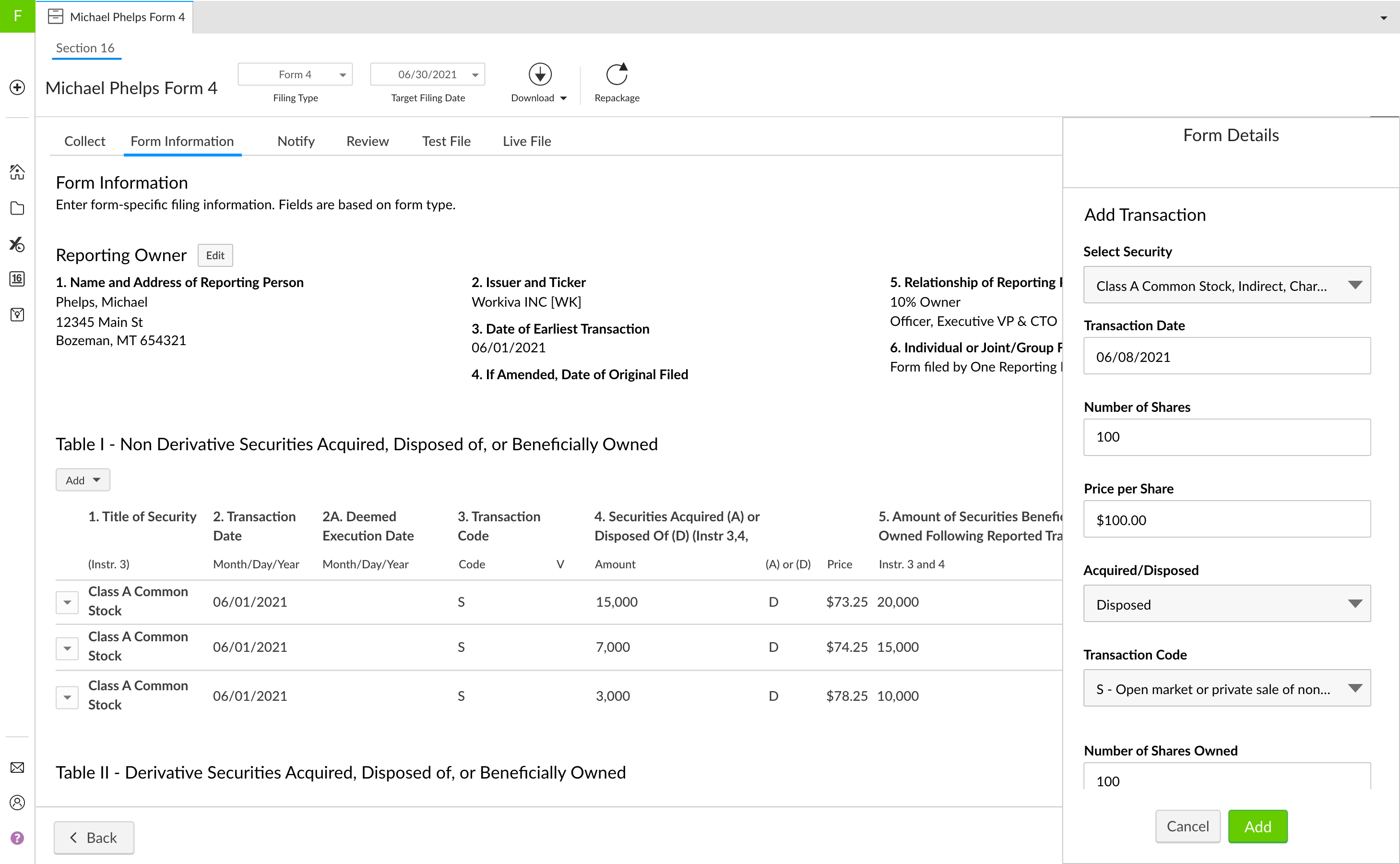Expand the Download menu caret
Viewport: 1400px width, 864px height.
(x=564, y=98)
